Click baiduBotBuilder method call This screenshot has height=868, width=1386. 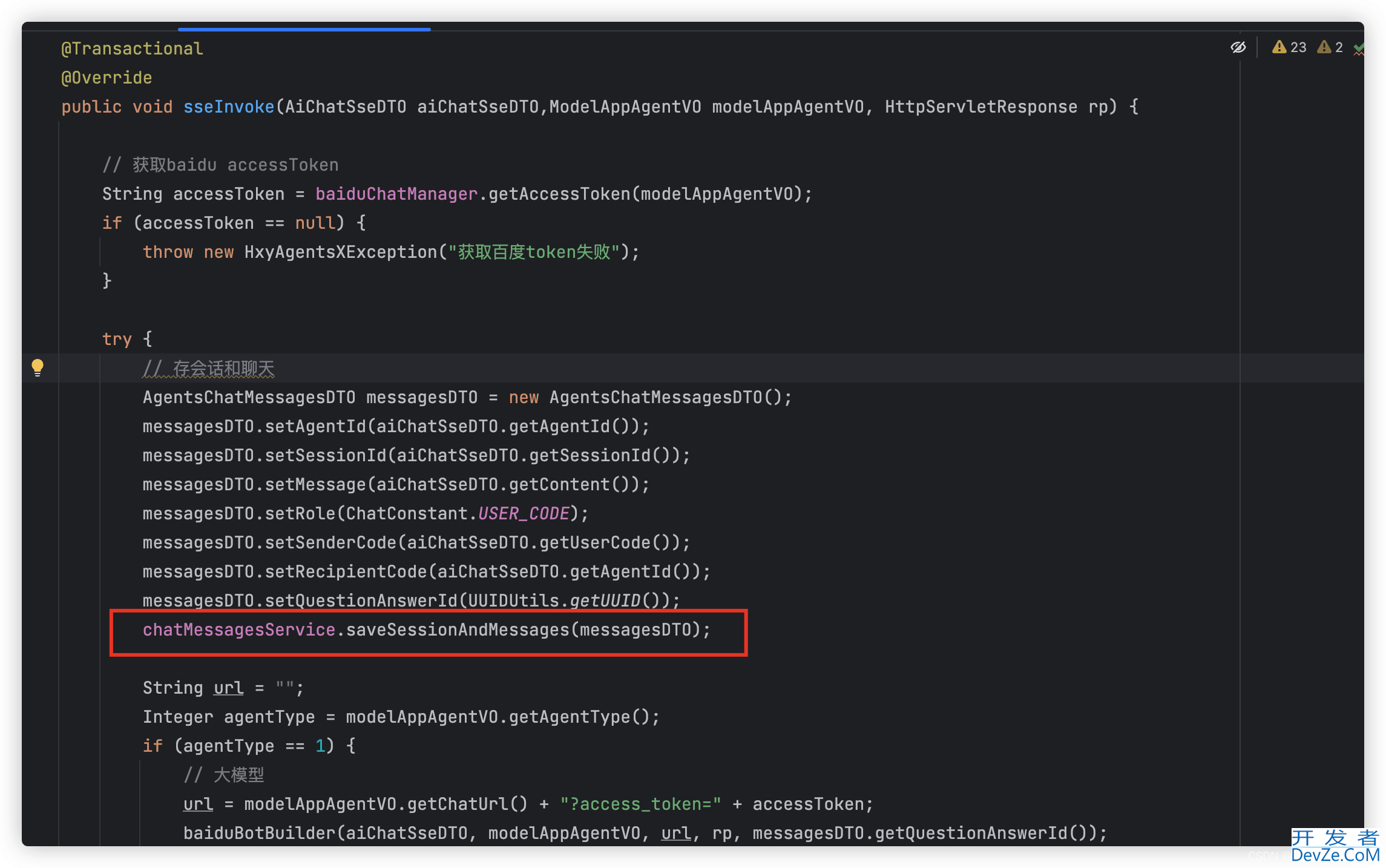(260, 833)
